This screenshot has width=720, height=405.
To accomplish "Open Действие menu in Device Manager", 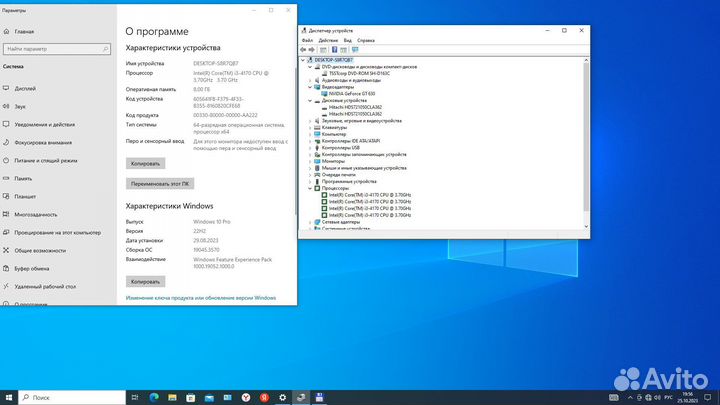I will coord(328,40).
